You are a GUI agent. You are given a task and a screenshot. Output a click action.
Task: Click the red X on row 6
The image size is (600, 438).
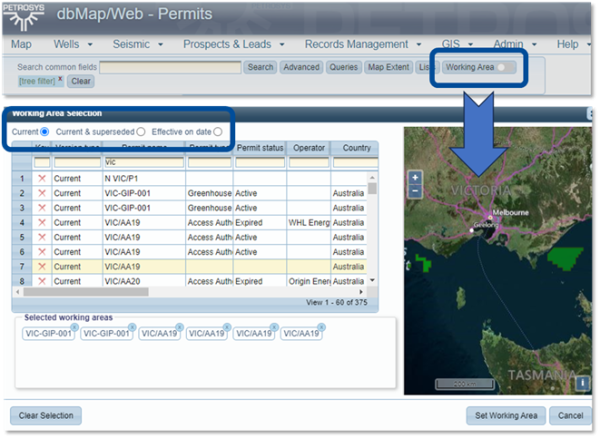point(42,252)
